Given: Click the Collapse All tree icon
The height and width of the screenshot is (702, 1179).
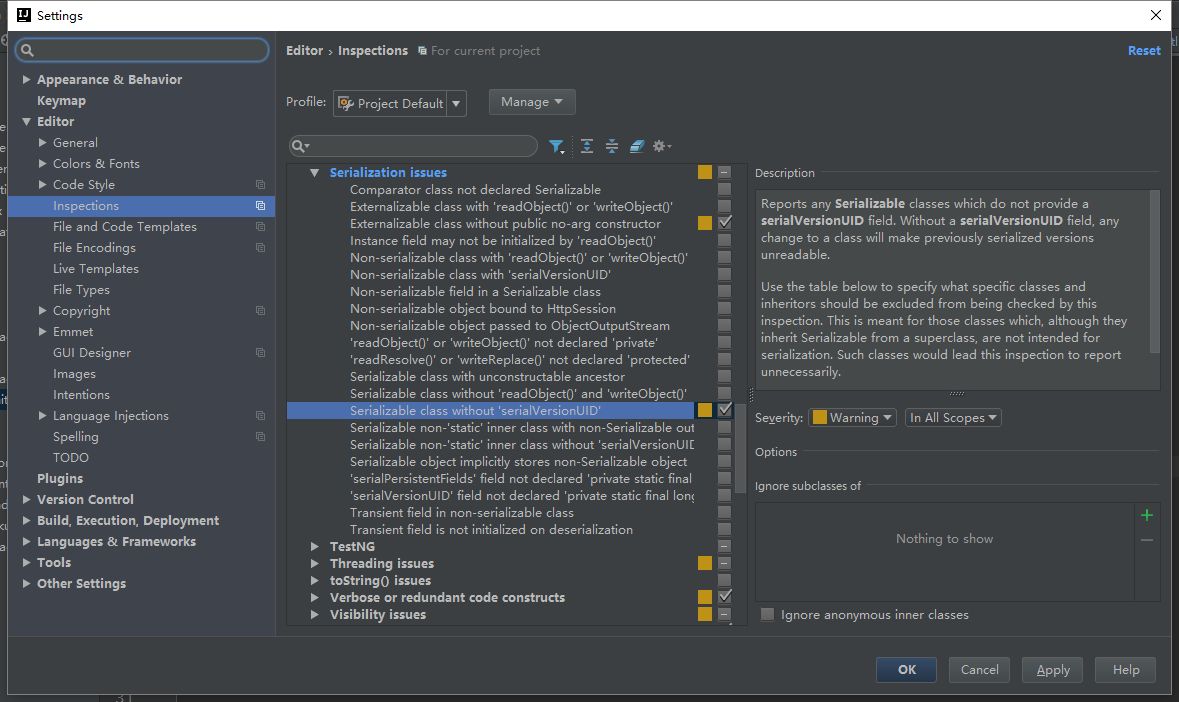Looking at the screenshot, I should (612, 146).
